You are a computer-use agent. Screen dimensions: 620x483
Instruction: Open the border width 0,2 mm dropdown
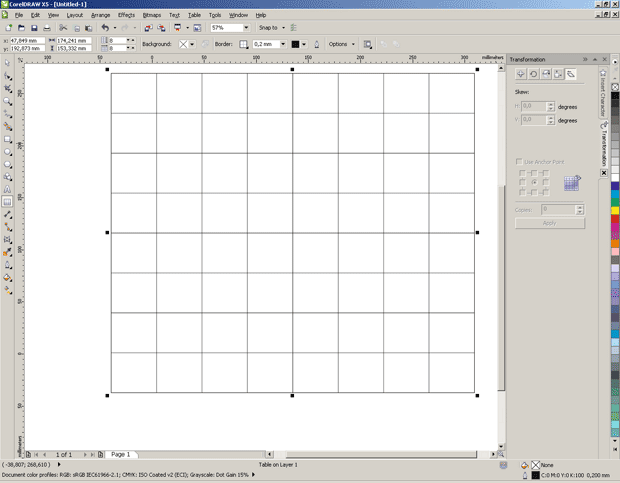click(283, 44)
